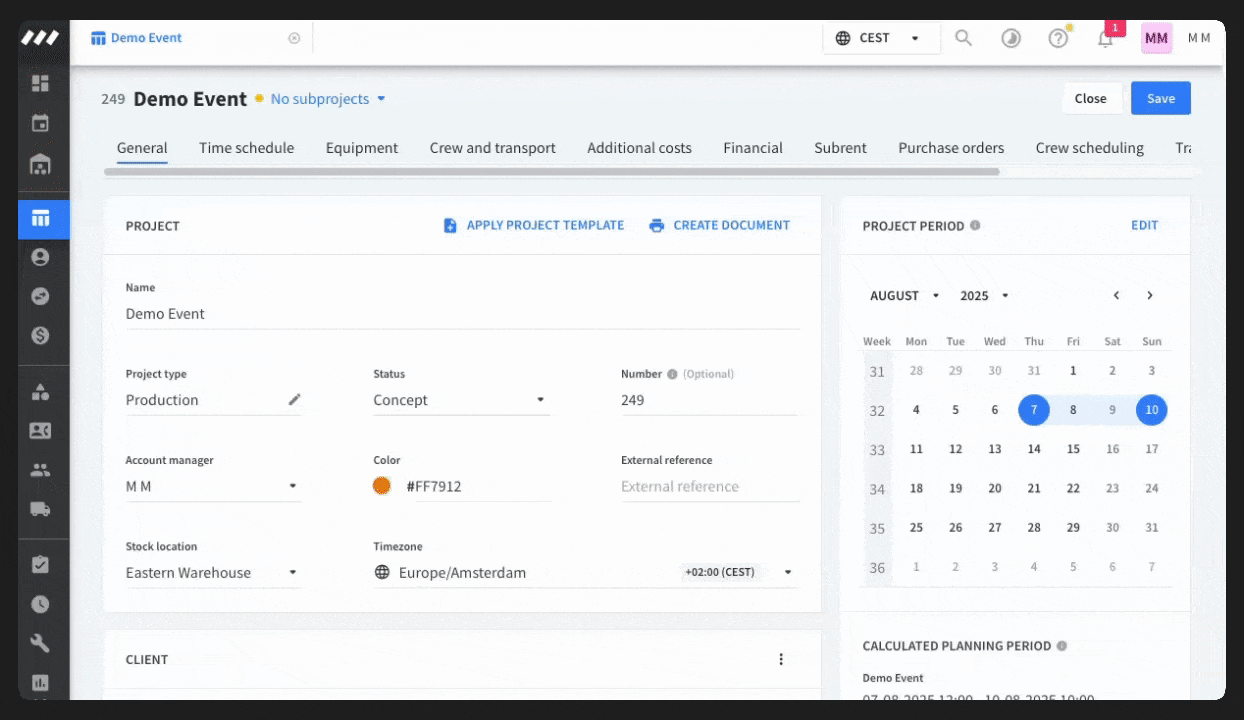Viewport: 1244px width, 720px height.
Task: Click the Save button
Action: tap(1161, 98)
